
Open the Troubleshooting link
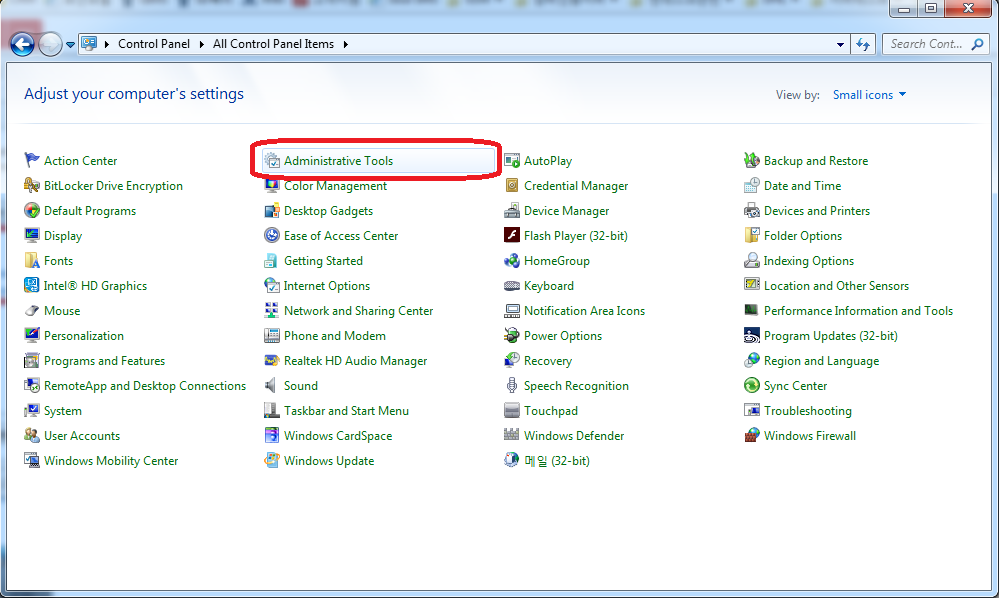[x=807, y=411]
